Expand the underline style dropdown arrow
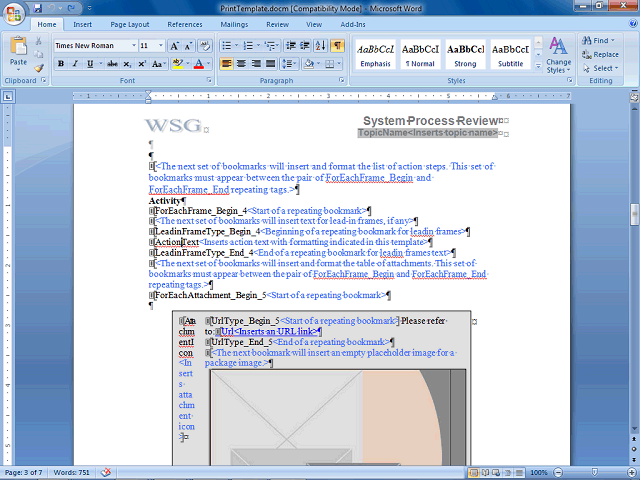The height and width of the screenshot is (480, 640). (100, 64)
